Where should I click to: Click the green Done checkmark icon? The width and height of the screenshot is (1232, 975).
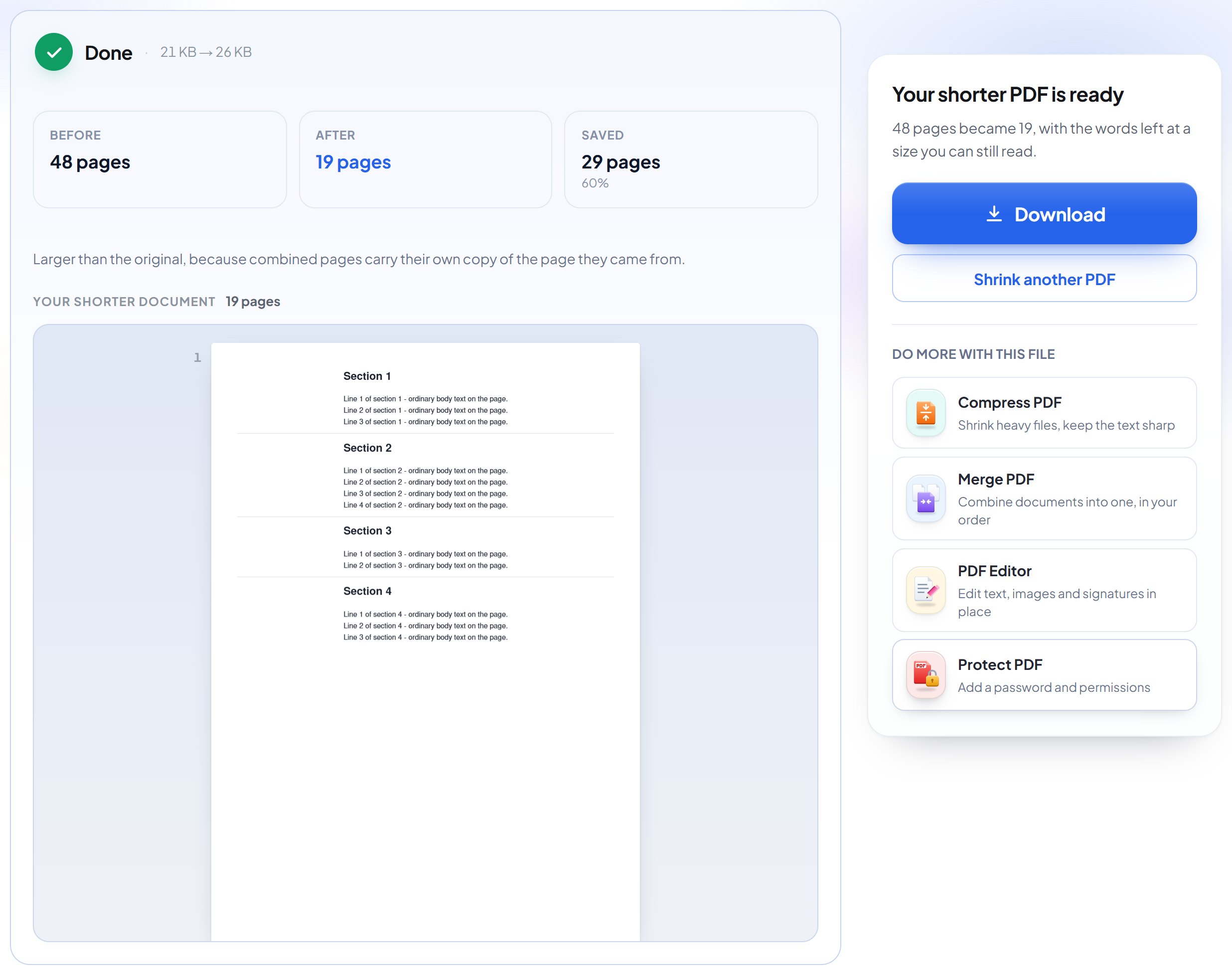pyautogui.click(x=54, y=52)
